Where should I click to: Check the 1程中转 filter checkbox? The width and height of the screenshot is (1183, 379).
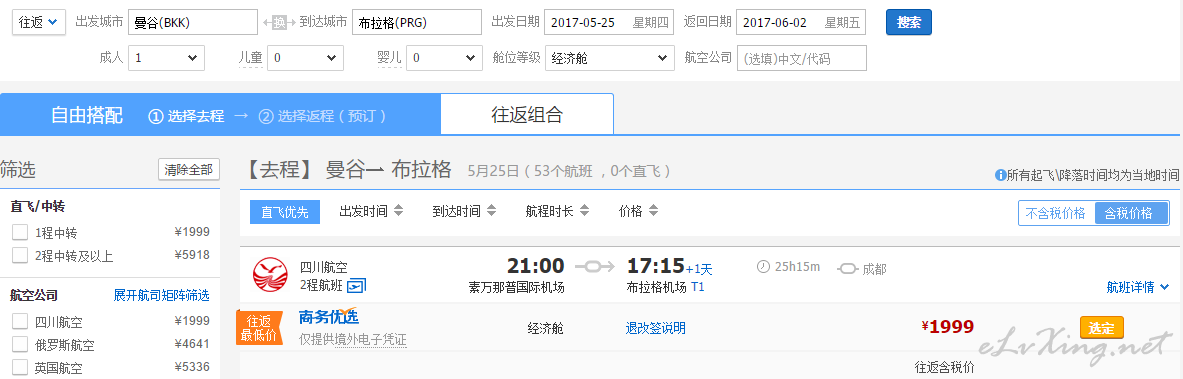pos(20,233)
